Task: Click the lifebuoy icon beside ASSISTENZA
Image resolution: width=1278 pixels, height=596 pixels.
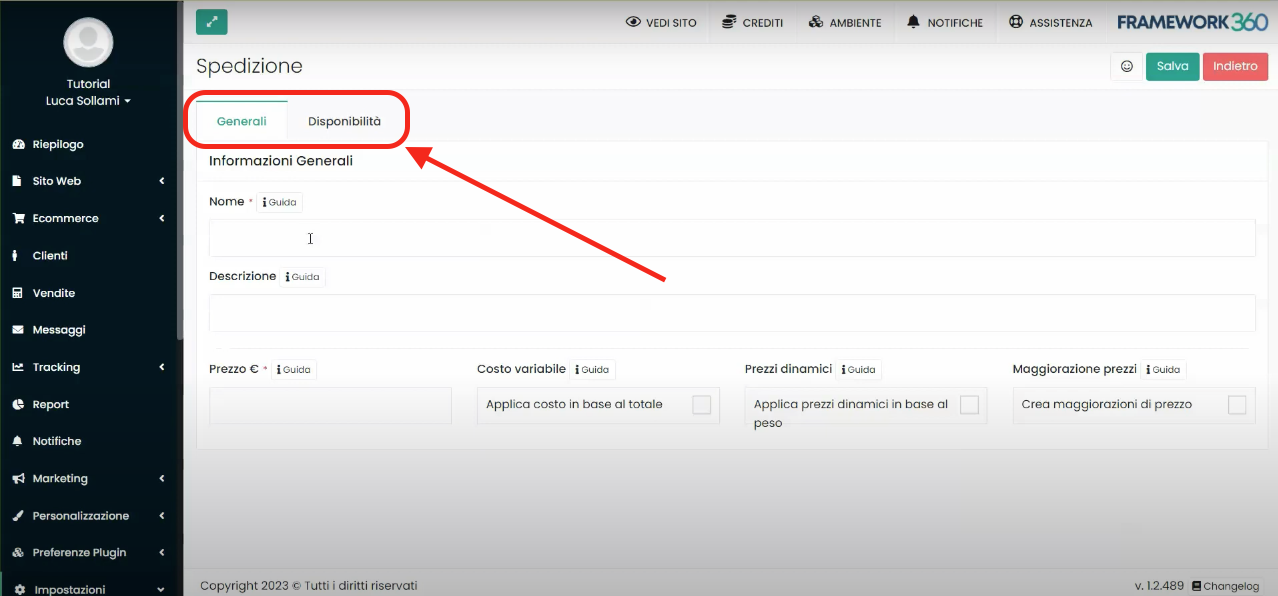Action: click(1016, 22)
